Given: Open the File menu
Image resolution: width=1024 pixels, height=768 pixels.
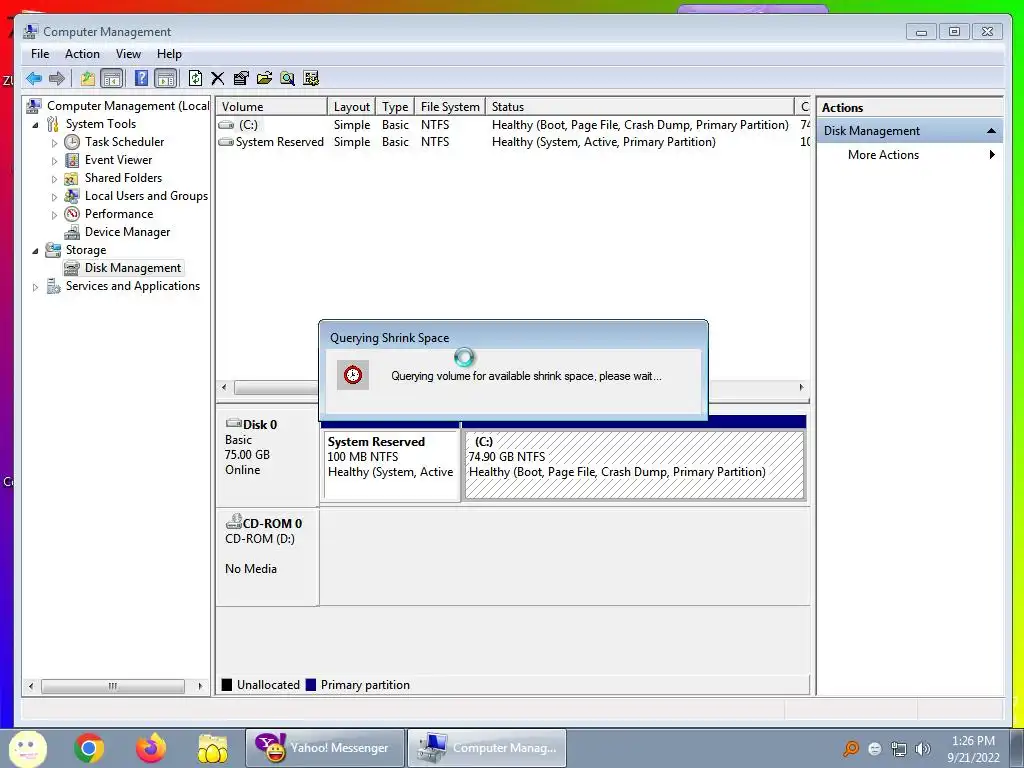Looking at the screenshot, I should pyautogui.click(x=40, y=54).
